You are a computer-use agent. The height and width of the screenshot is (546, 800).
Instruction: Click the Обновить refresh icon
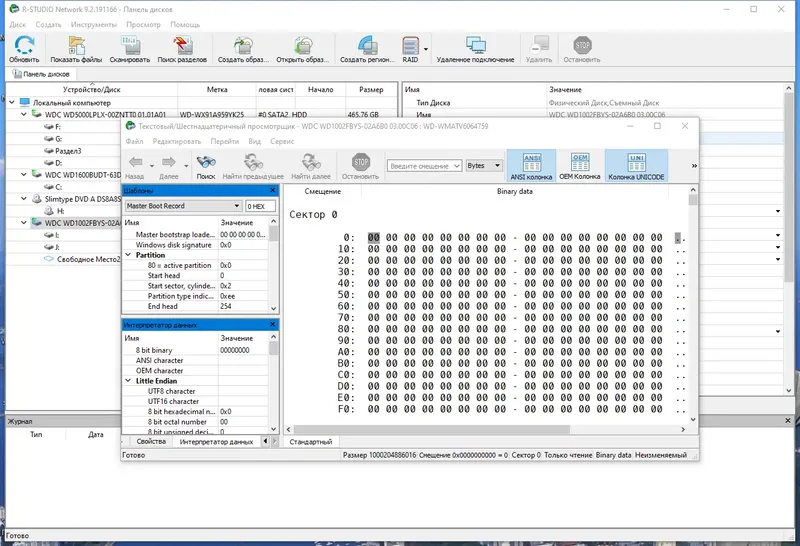pos(24,45)
